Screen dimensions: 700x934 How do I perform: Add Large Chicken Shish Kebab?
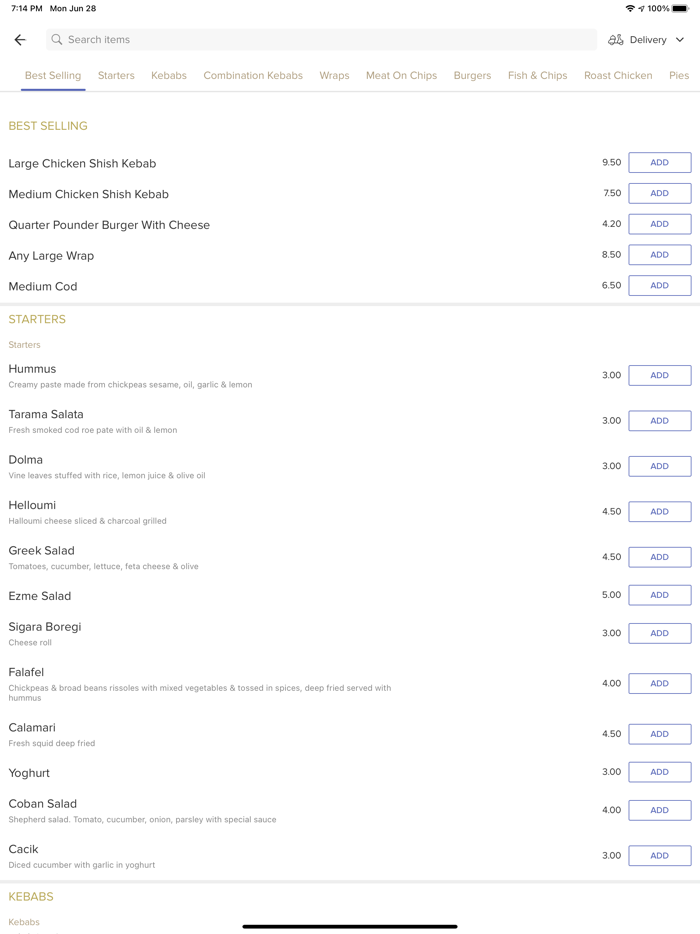(x=659, y=163)
